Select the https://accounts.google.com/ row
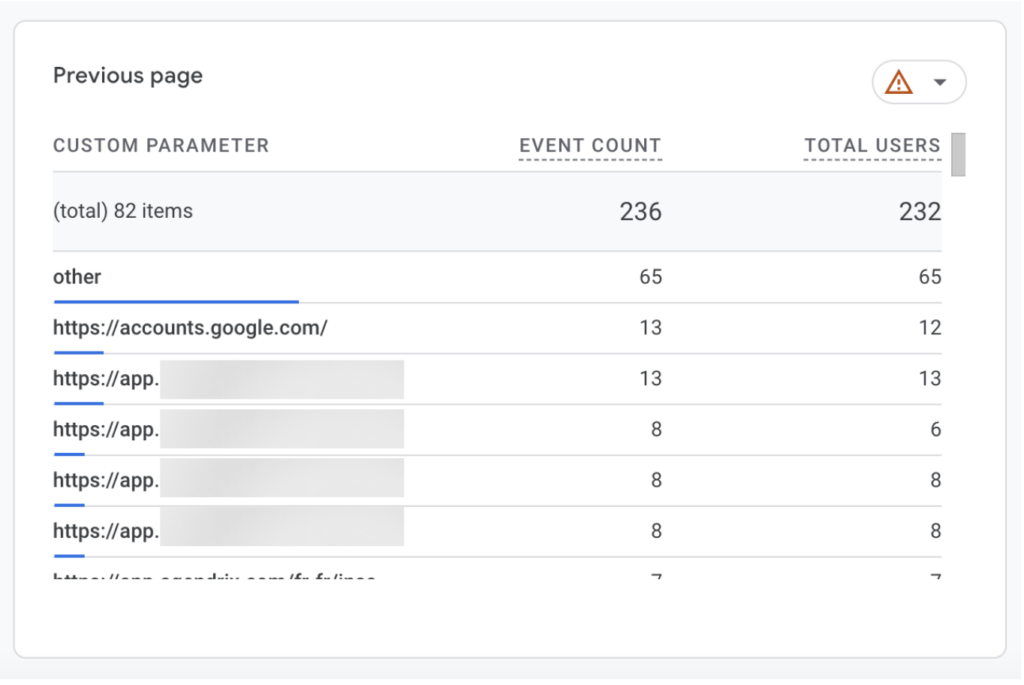The image size is (1024, 685). [x=190, y=328]
